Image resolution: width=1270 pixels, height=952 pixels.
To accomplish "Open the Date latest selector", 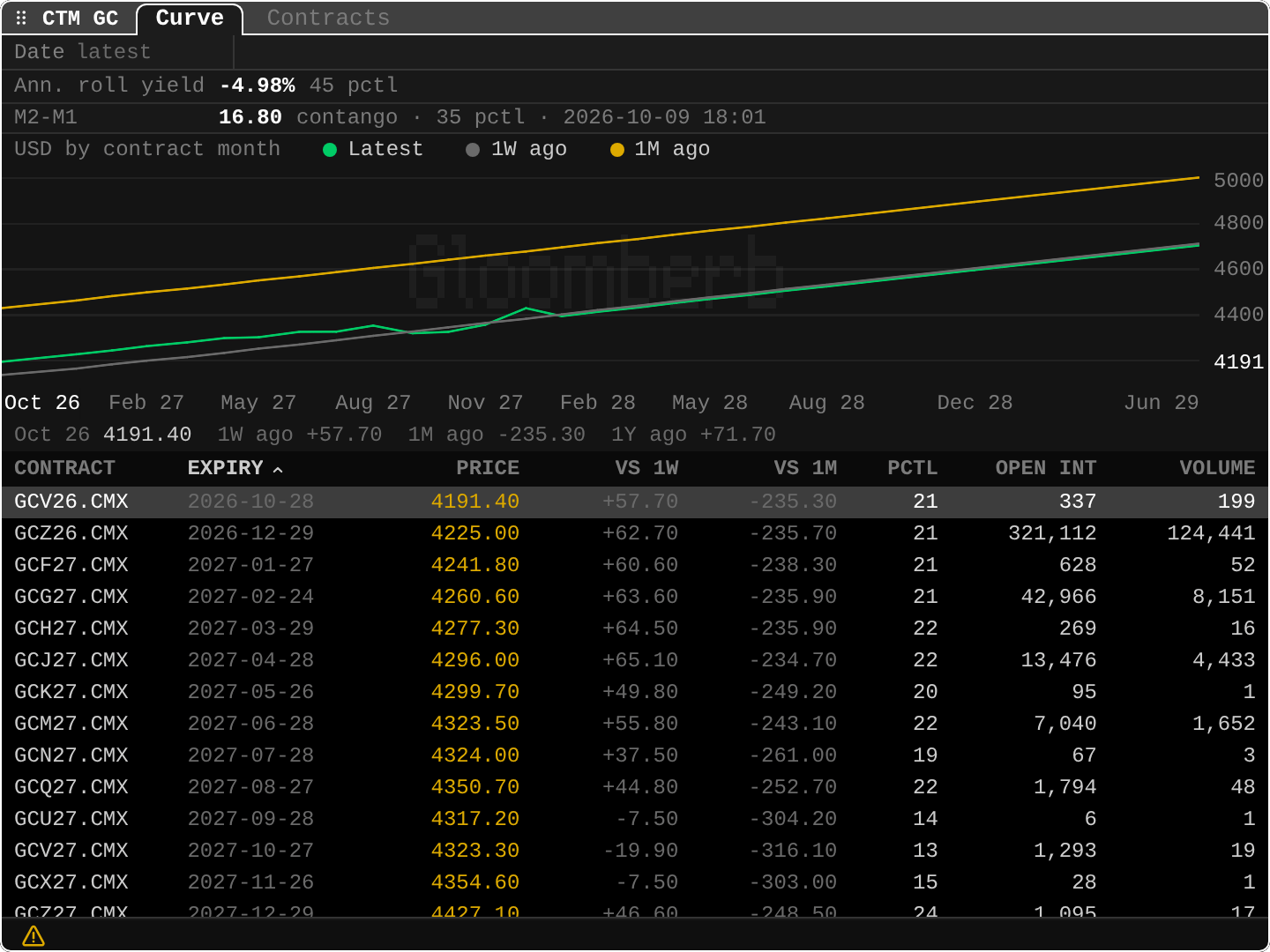I will [x=118, y=52].
